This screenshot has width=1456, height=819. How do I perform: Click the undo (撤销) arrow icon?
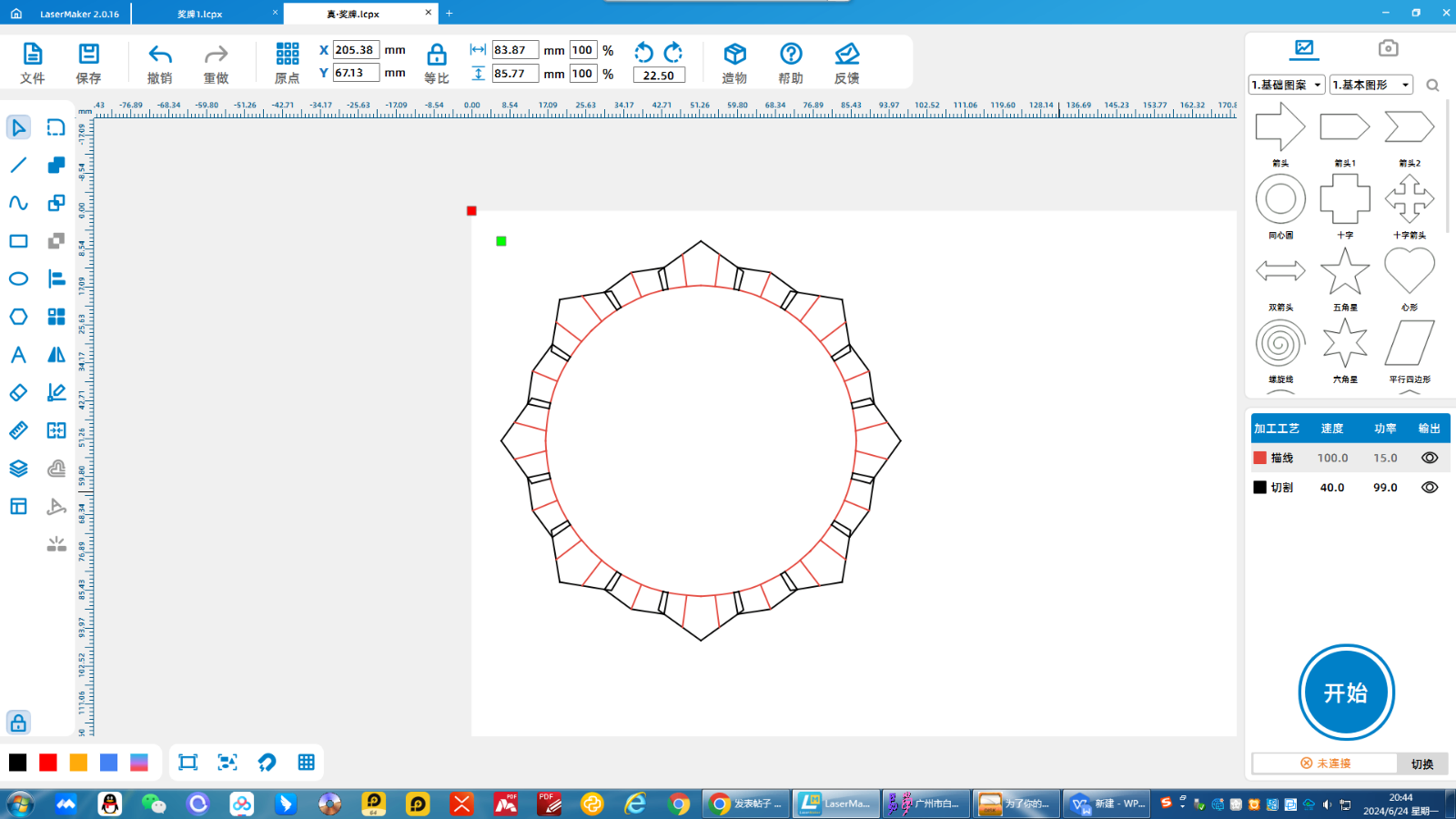click(160, 55)
